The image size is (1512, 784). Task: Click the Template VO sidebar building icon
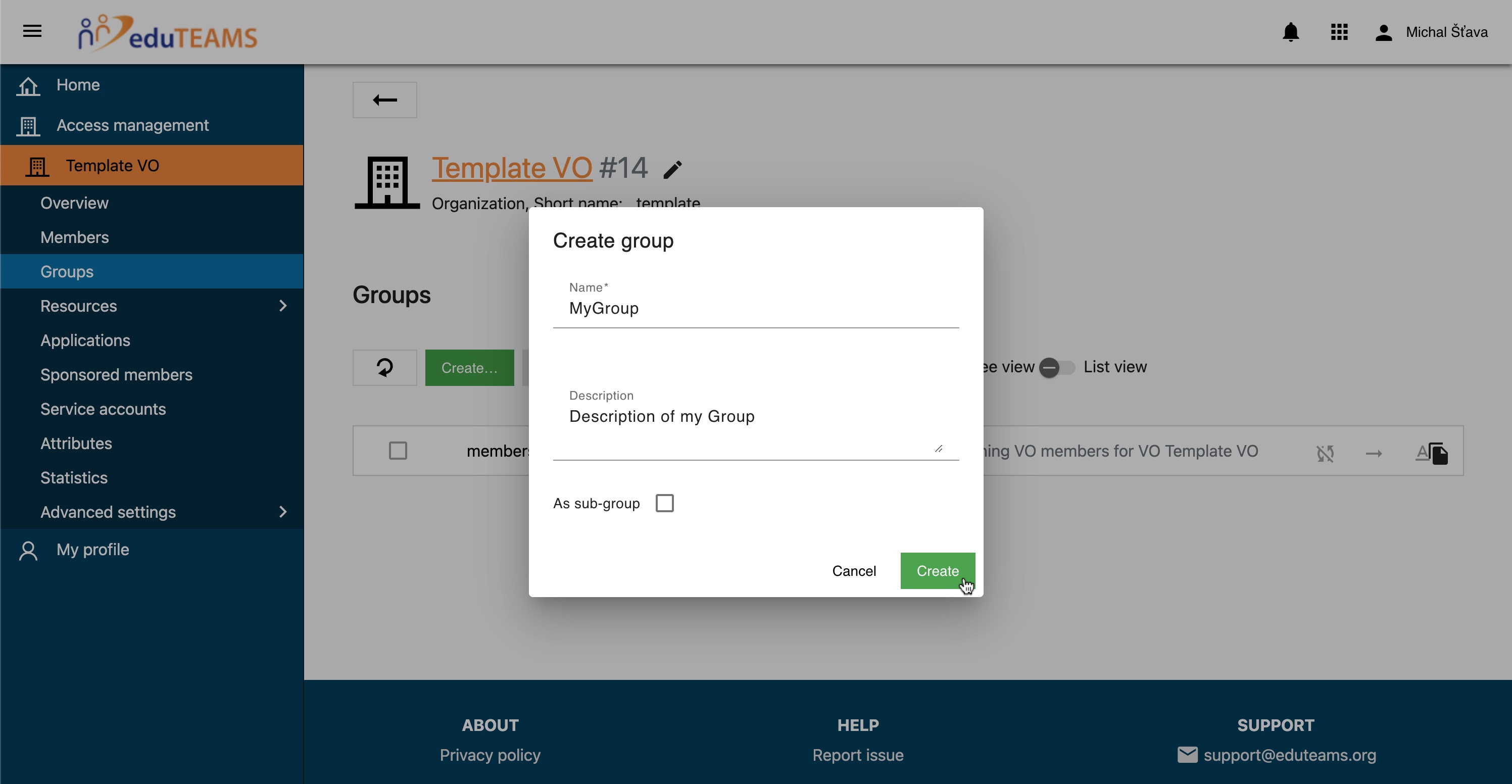37,166
